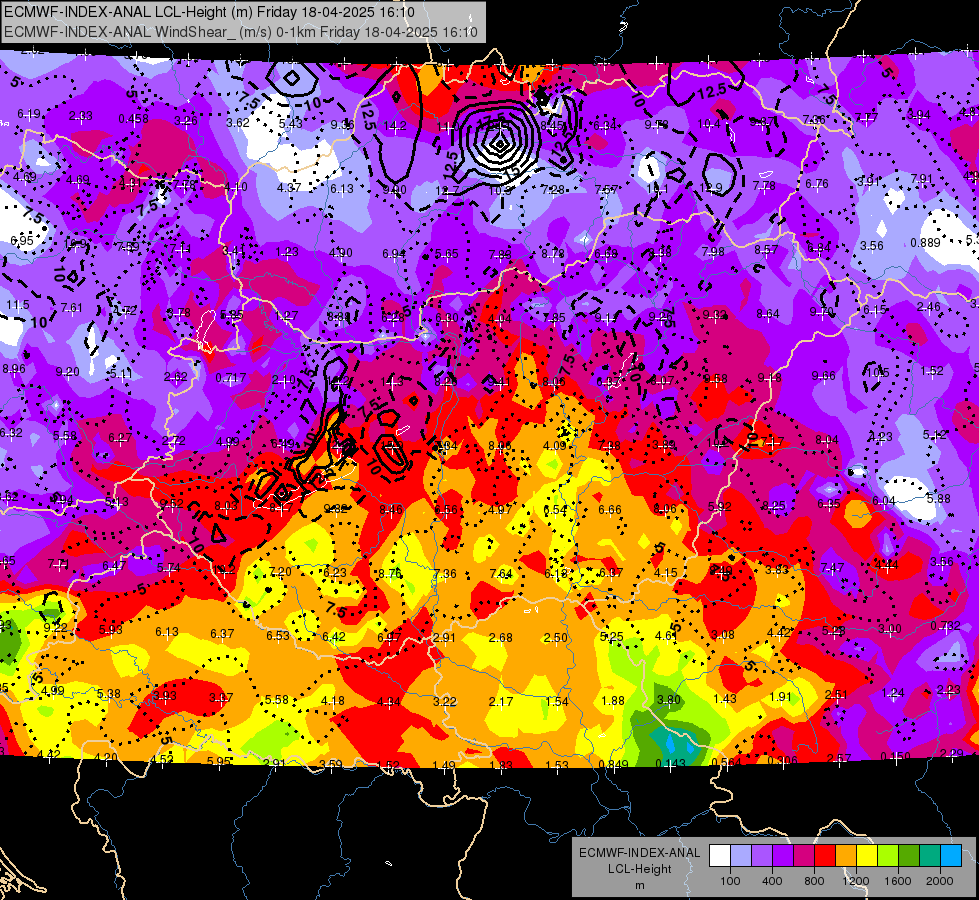Click the wind shear value "7.64"
Viewport: 979px width, 900px height.
501,573
